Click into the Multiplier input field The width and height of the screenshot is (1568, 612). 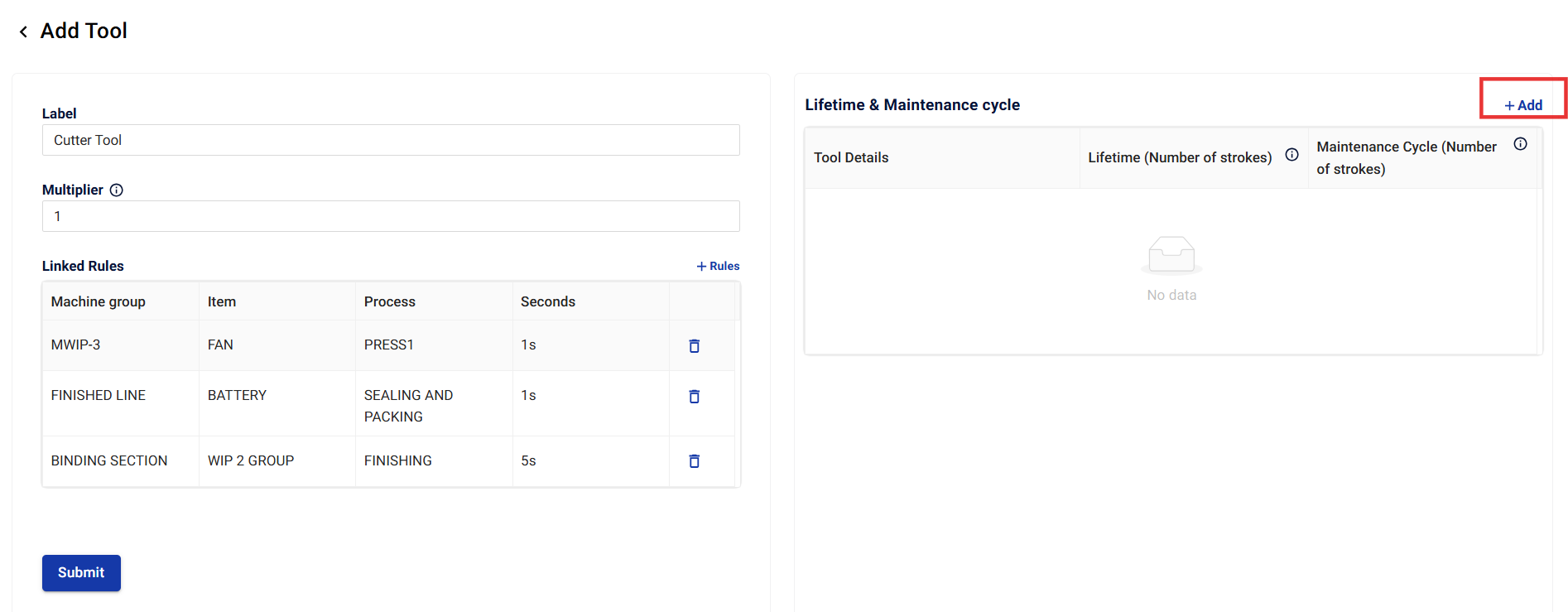(391, 216)
